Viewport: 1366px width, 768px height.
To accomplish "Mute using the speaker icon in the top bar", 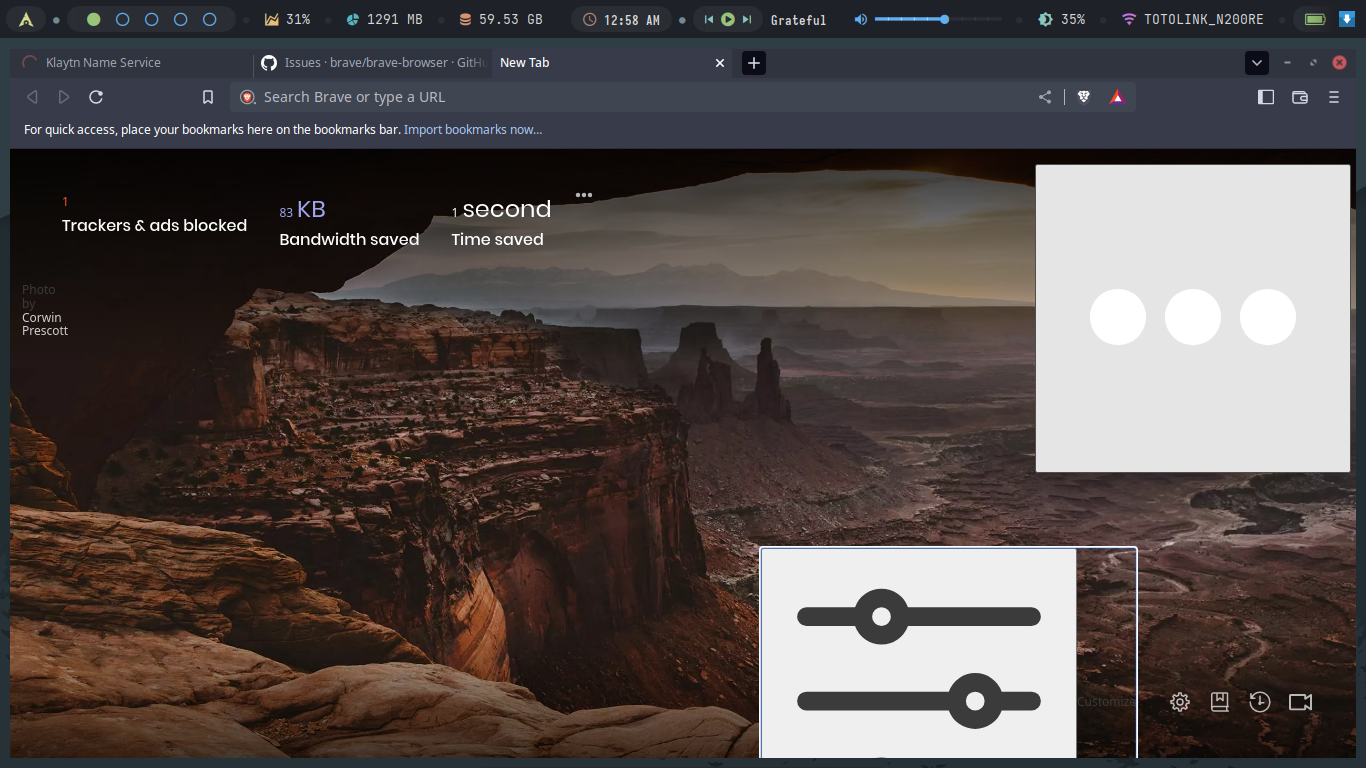I will click(860, 19).
